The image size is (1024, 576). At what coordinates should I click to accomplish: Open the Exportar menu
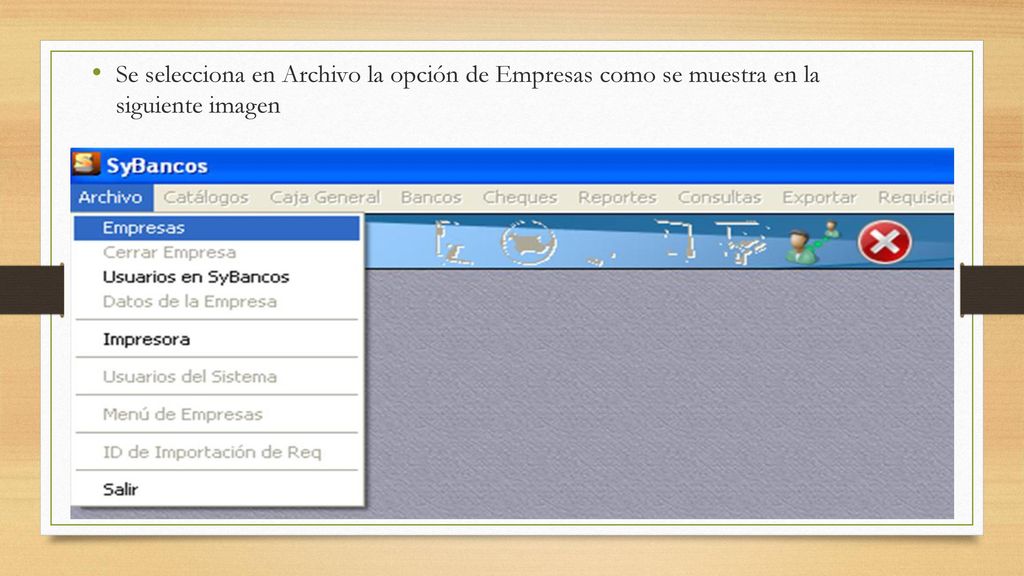click(x=819, y=197)
